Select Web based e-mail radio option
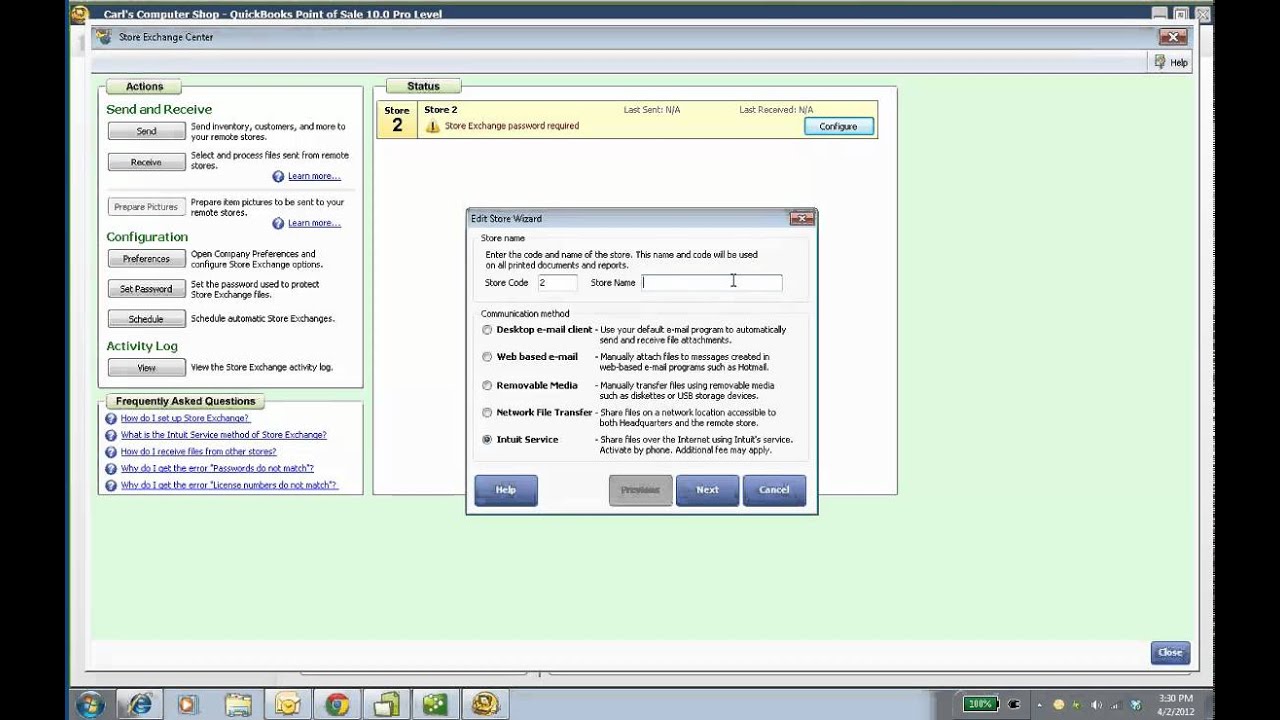Image resolution: width=1280 pixels, height=720 pixels. tap(487, 357)
